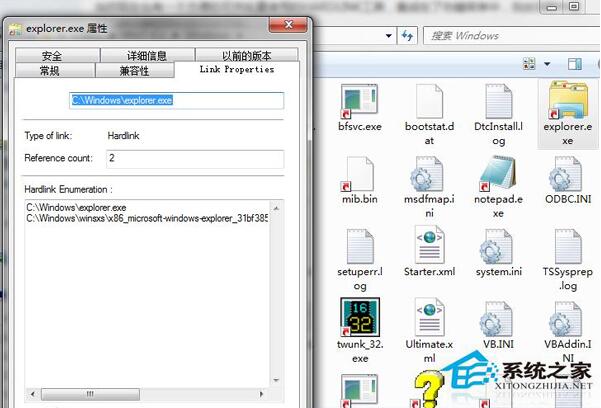
Task: Click the left arrow of horizontal scrollbar
Action: point(33,394)
